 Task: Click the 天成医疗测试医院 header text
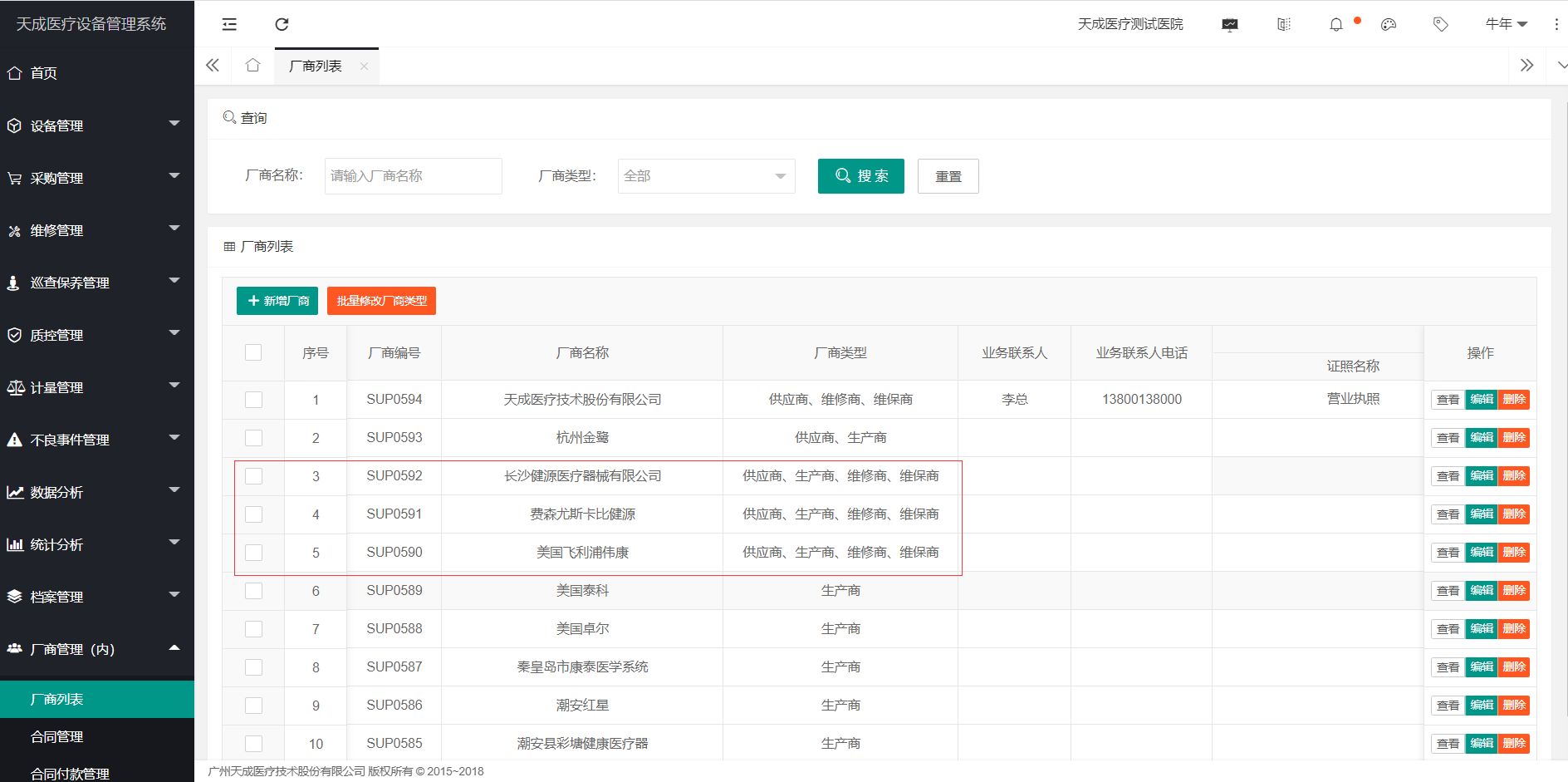[1130, 24]
